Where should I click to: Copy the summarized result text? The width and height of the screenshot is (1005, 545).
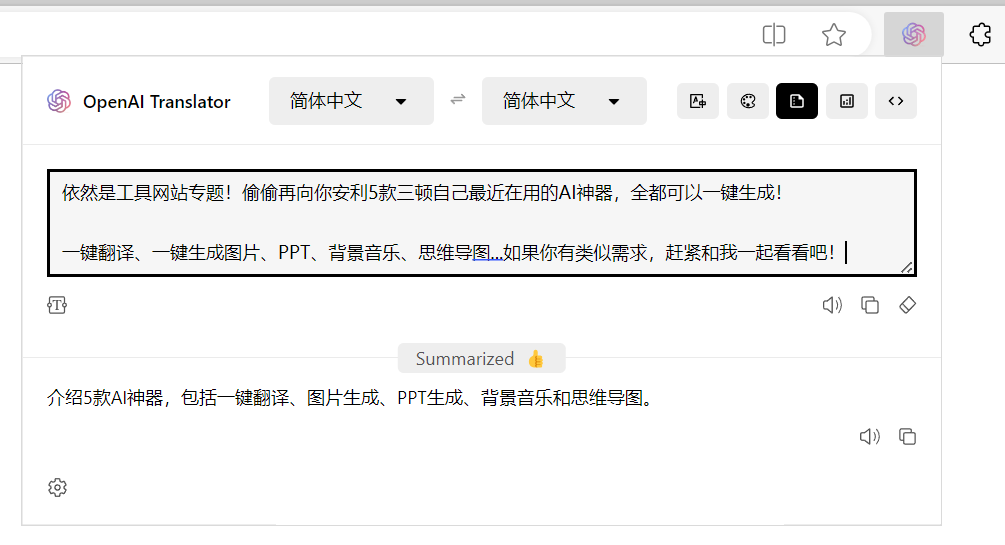[x=908, y=437]
